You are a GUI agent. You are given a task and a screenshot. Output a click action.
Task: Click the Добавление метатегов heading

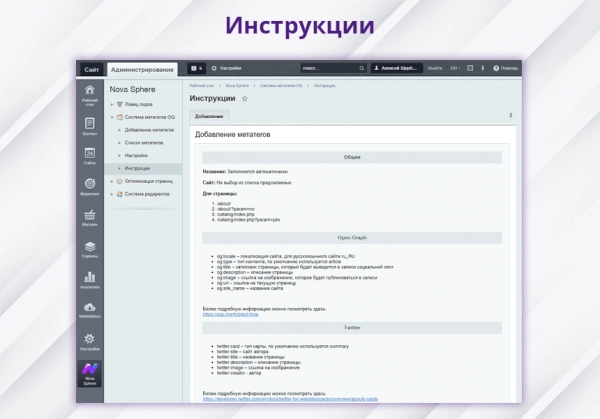pyautogui.click(x=233, y=134)
